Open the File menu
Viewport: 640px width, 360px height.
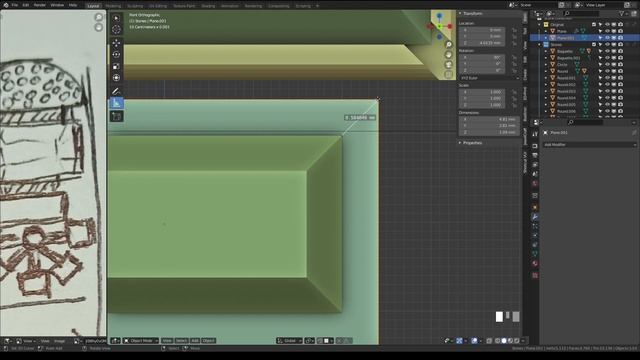tap(15, 5)
